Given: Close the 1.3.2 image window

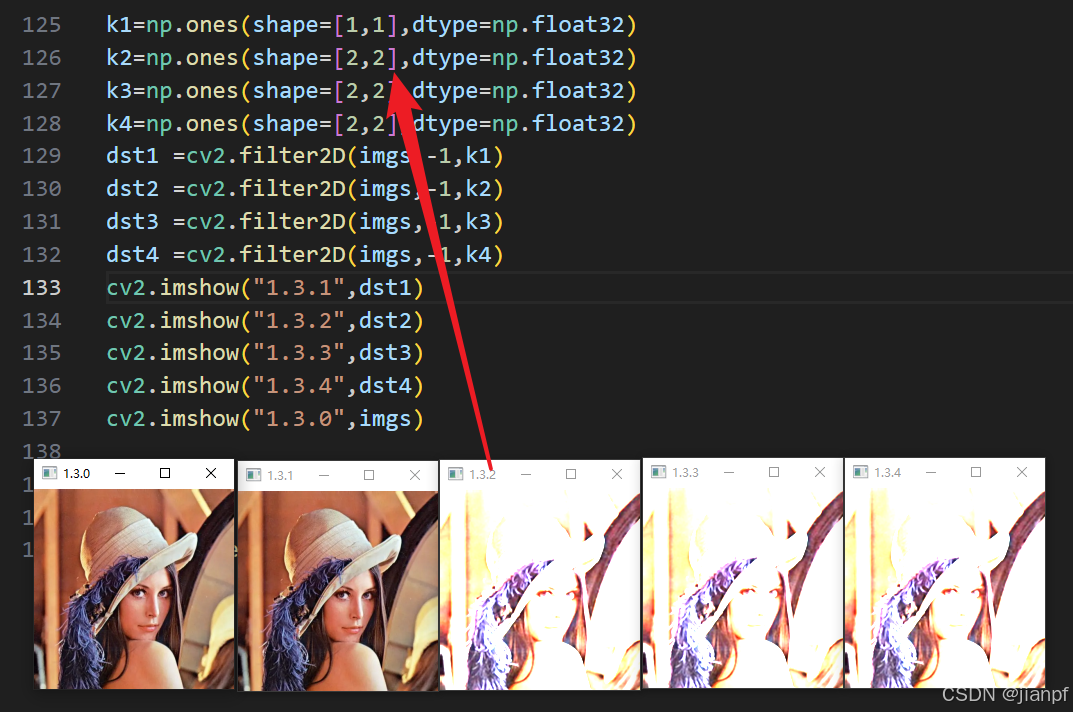Looking at the screenshot, I should 617,474.
